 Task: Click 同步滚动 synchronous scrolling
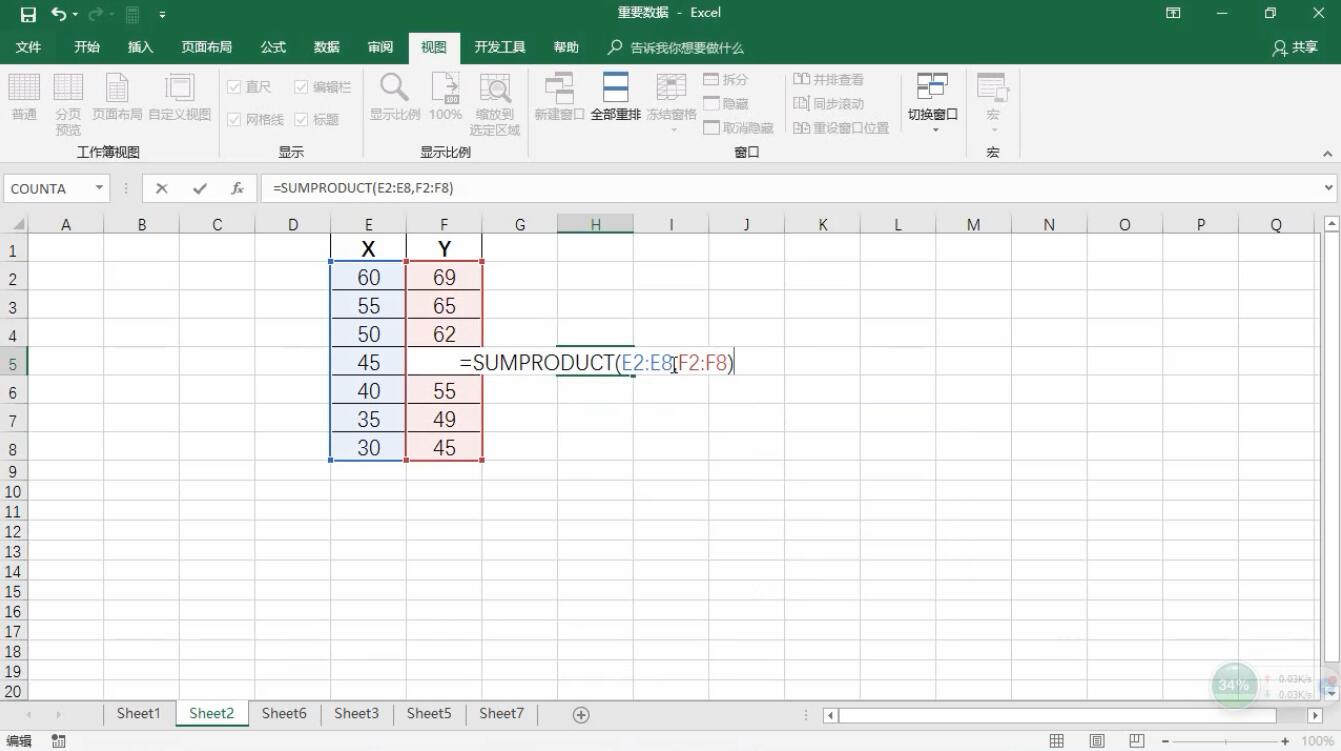tap(828, 104)
